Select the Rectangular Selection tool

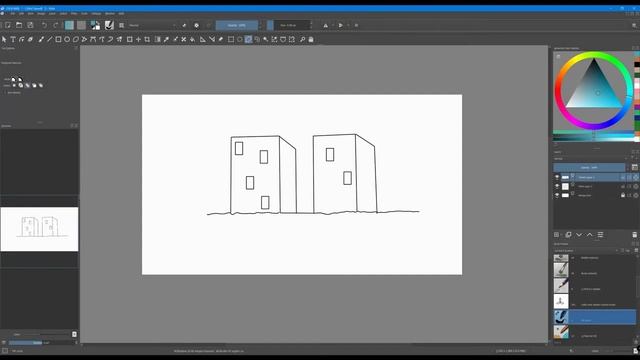pos(231,39)
